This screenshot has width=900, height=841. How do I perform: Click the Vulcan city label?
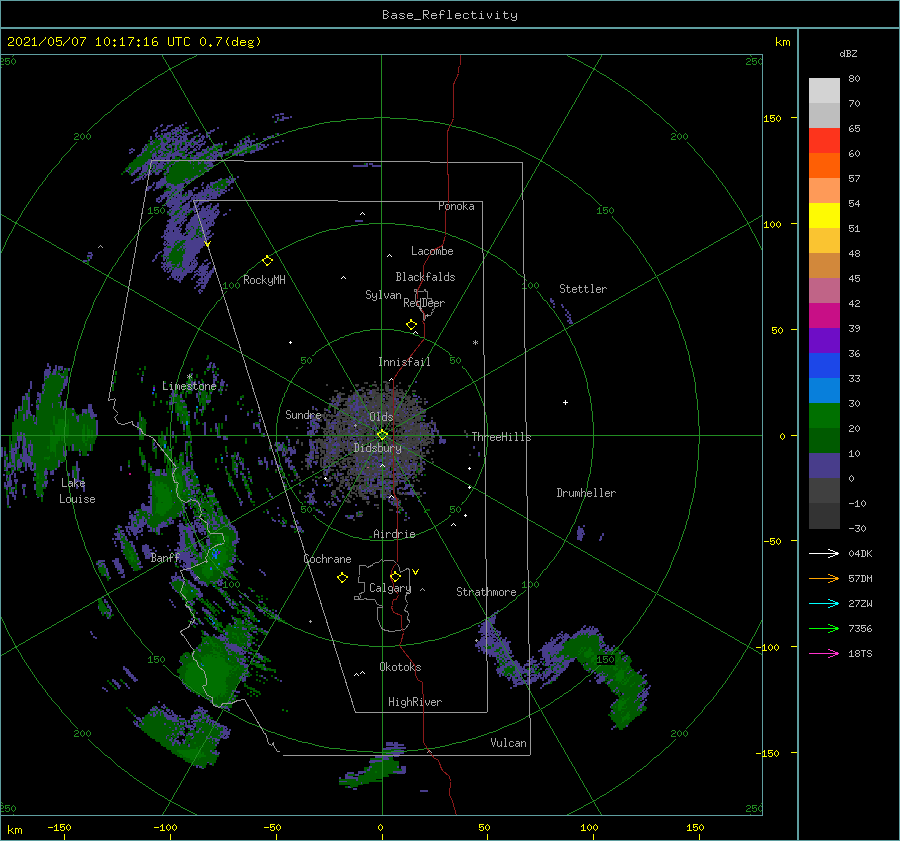click(x=508, y=743)
